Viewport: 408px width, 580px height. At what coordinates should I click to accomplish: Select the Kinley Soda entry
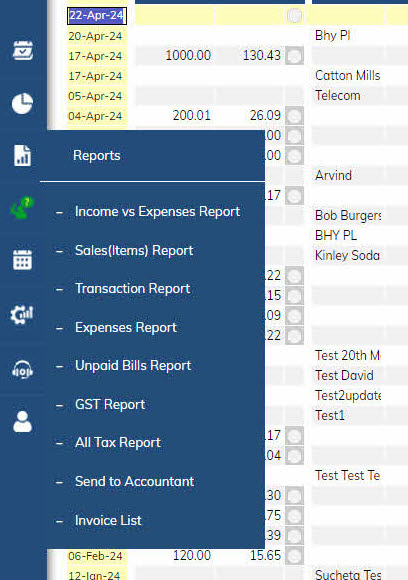[x=347, y=256]
